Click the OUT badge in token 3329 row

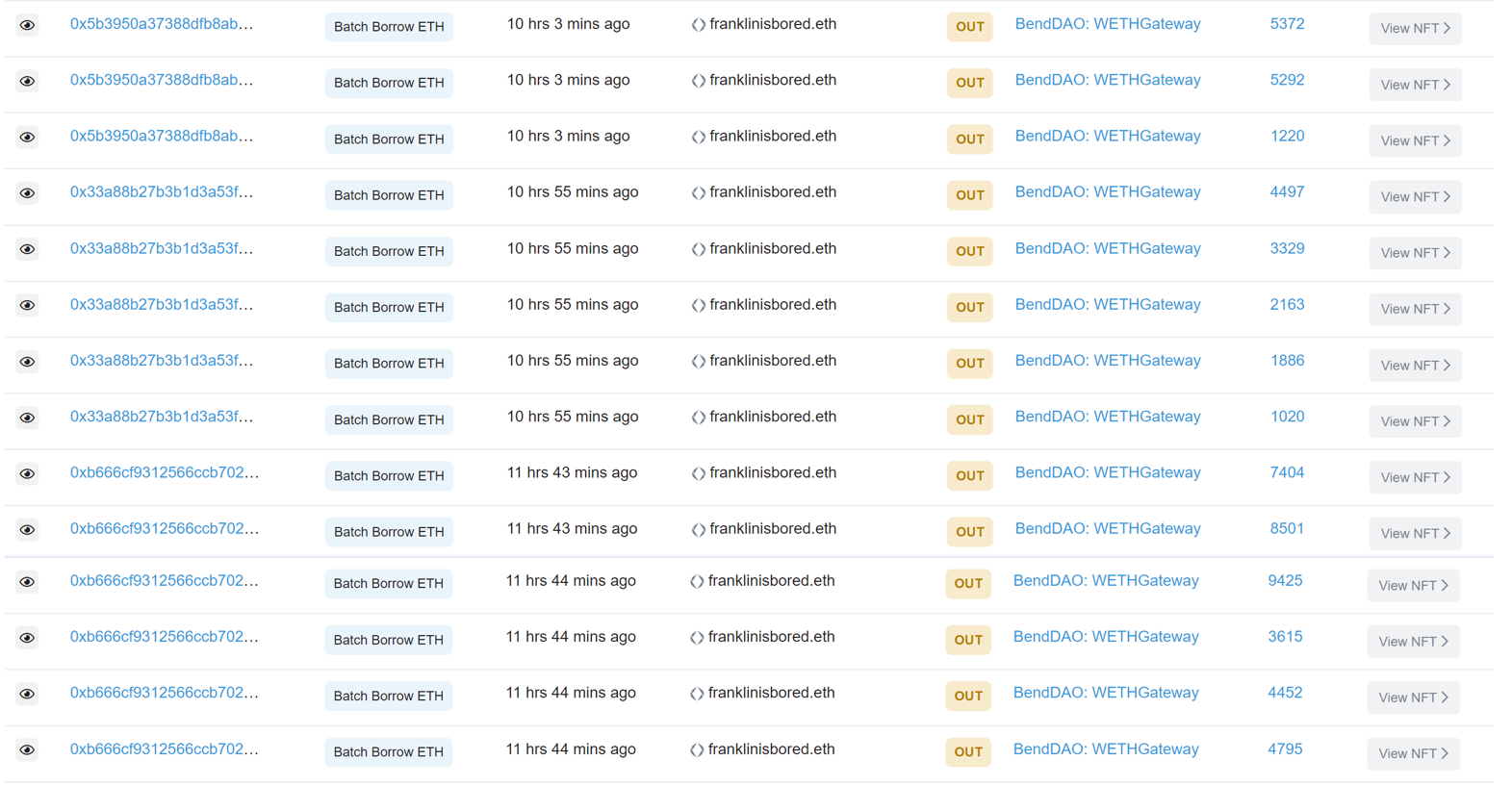pos(969,251)
